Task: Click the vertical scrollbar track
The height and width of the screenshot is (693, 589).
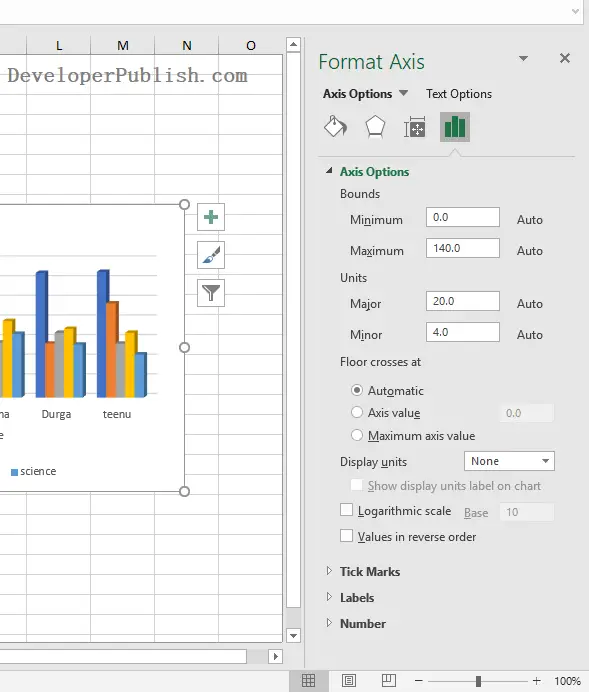Action: coord(293,618)
